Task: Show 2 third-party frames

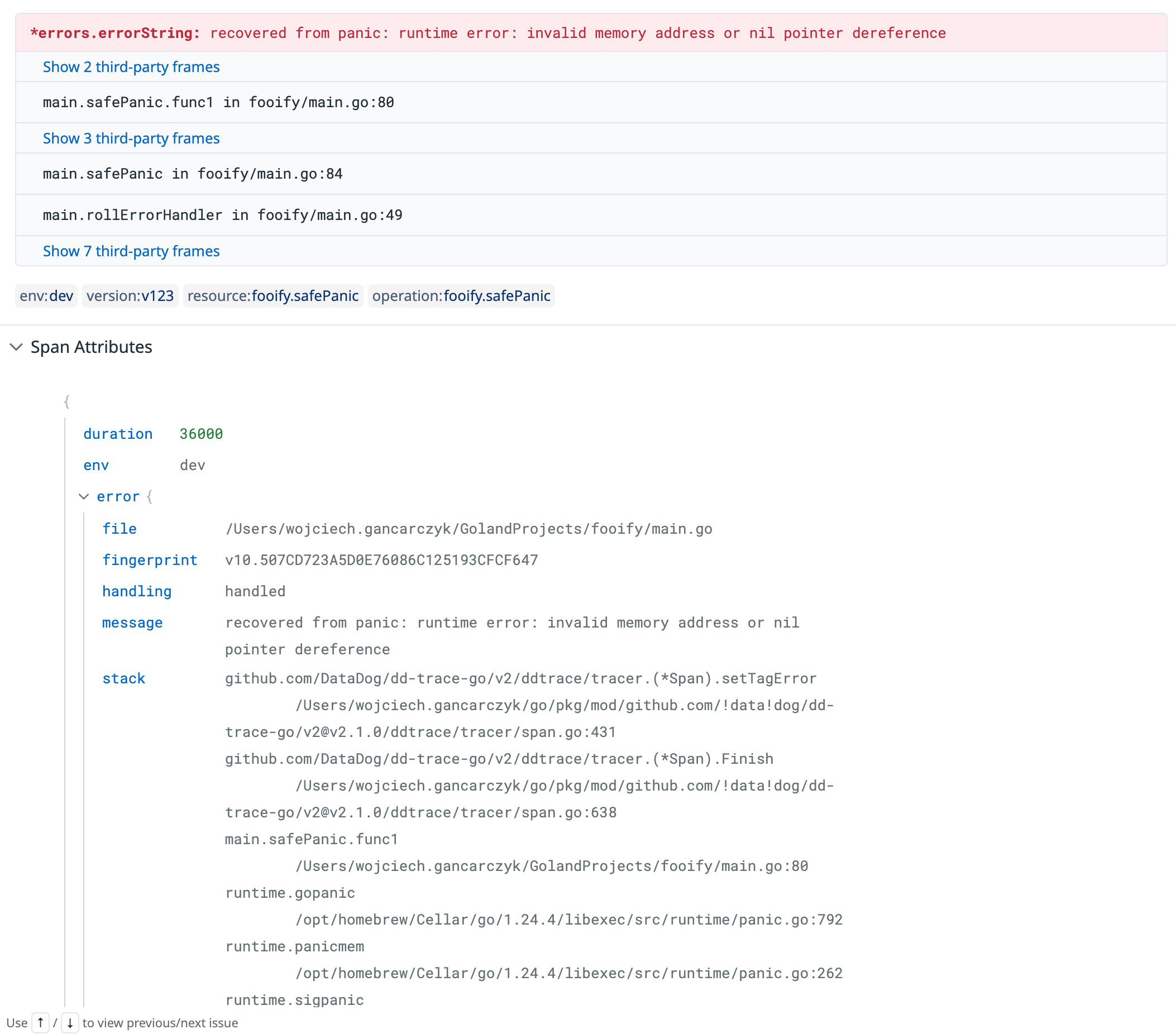Action: point(131,67)
